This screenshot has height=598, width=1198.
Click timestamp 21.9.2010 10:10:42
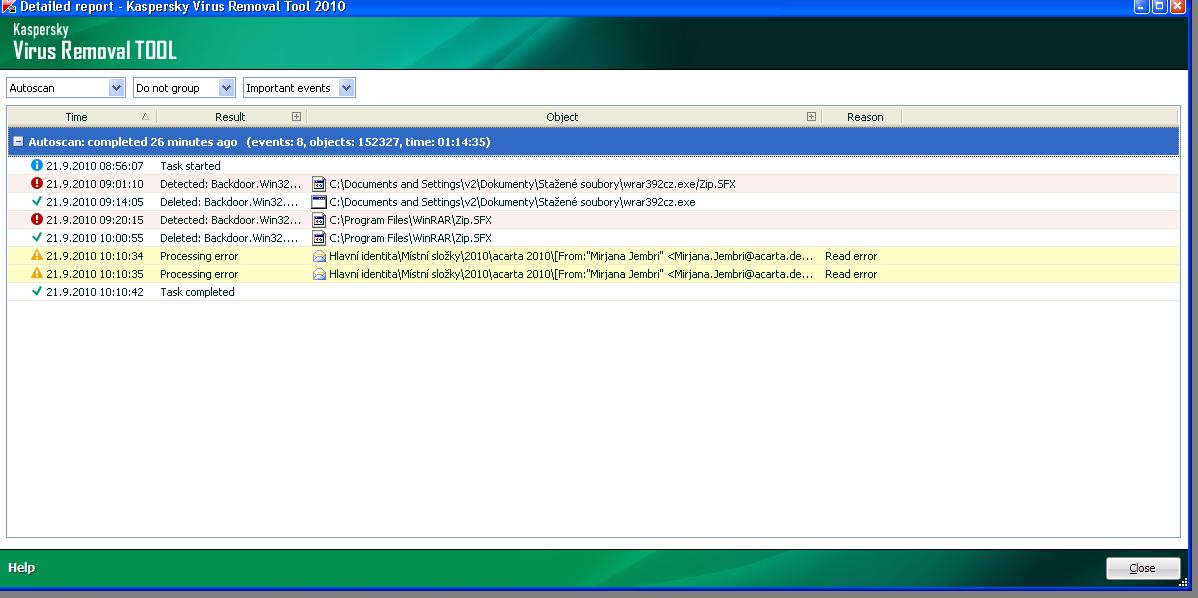point(95,292)
